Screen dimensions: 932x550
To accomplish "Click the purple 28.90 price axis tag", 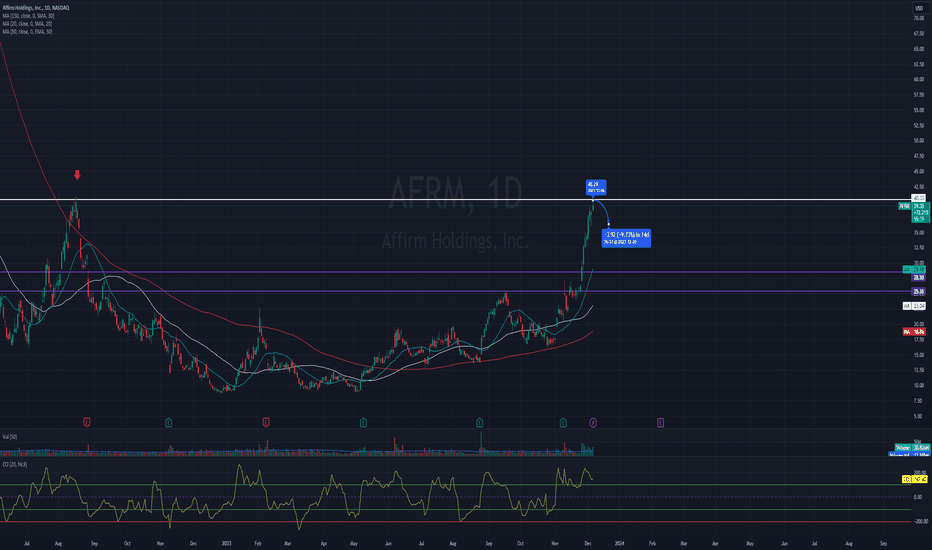I will tap(919, 278).
